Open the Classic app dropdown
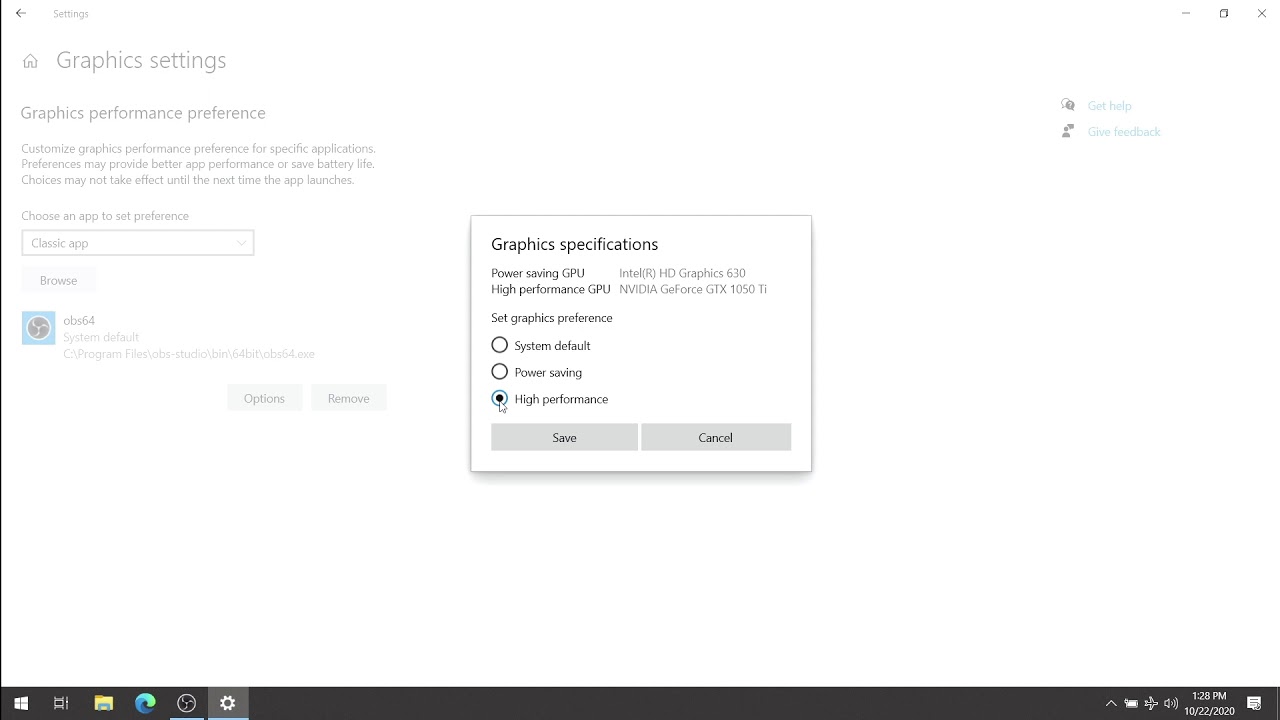 [138, 243]
